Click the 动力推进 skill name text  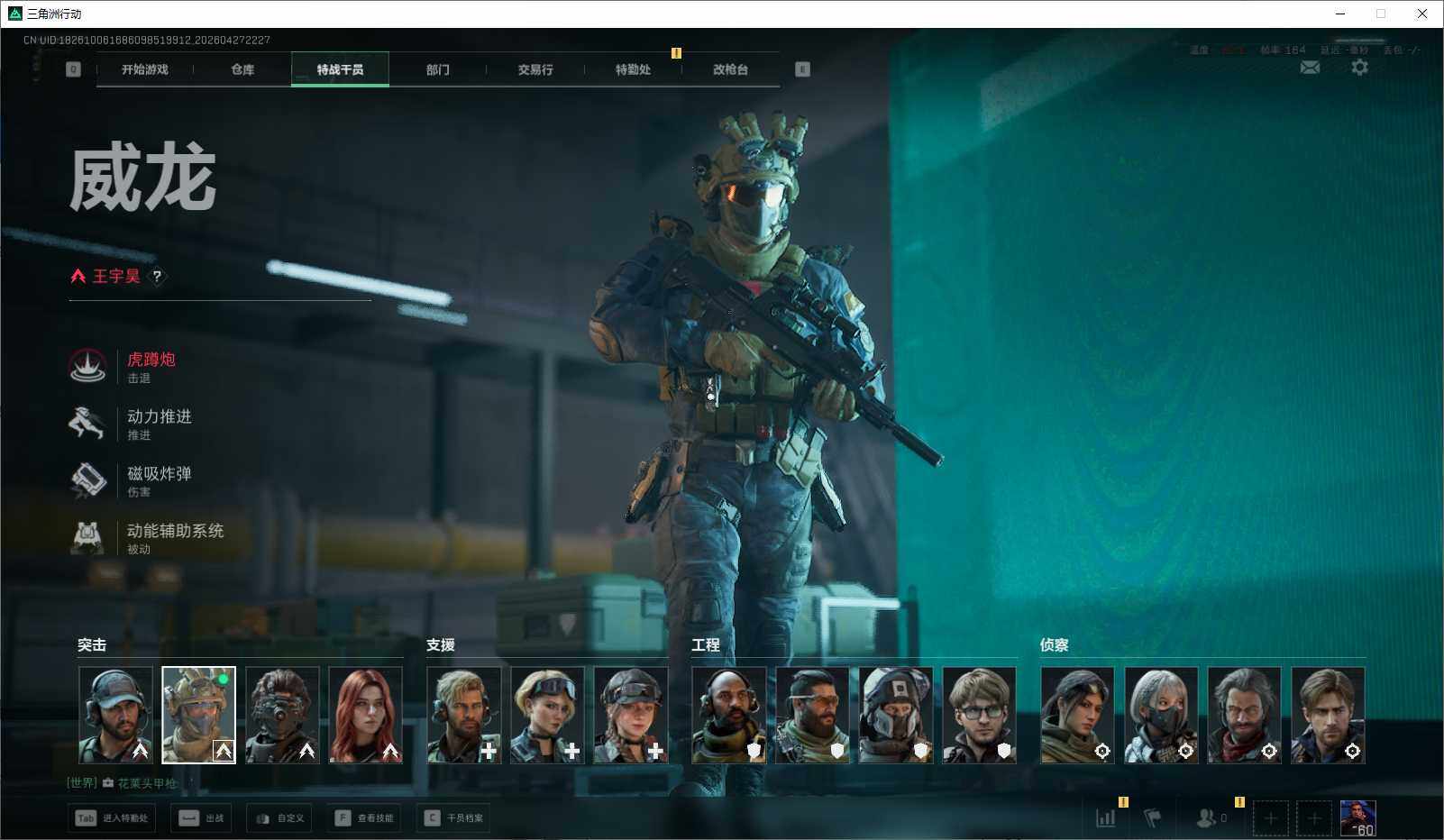(160, 416)
